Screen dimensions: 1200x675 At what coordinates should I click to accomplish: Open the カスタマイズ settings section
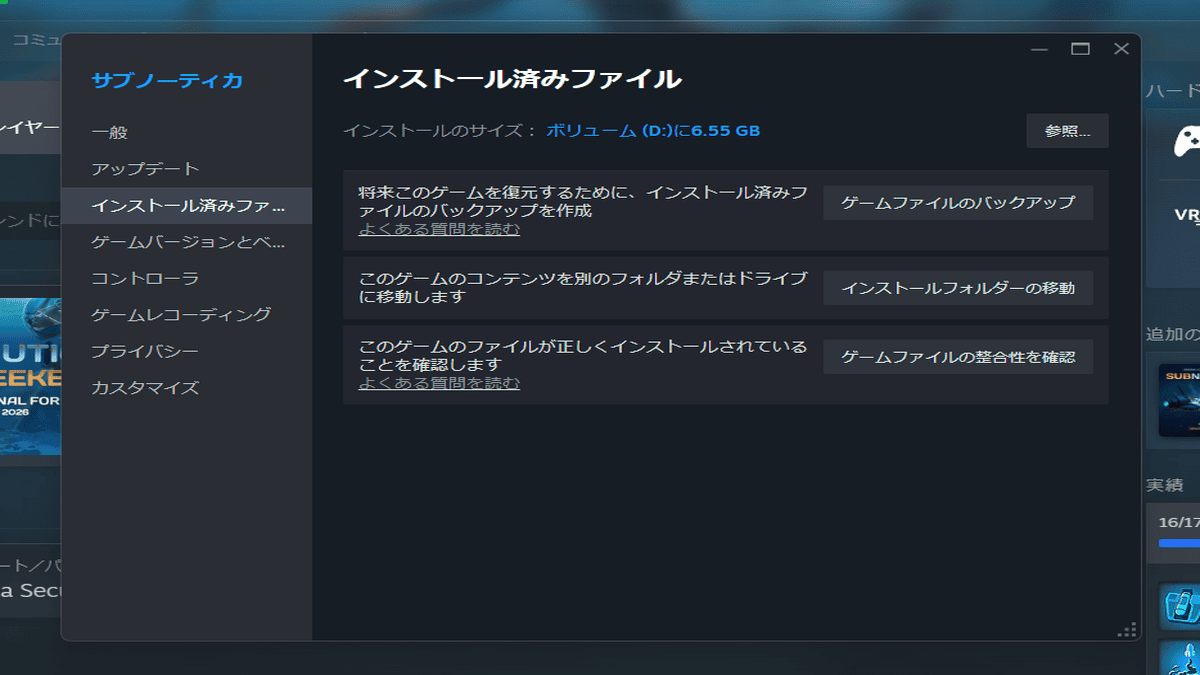186,387
